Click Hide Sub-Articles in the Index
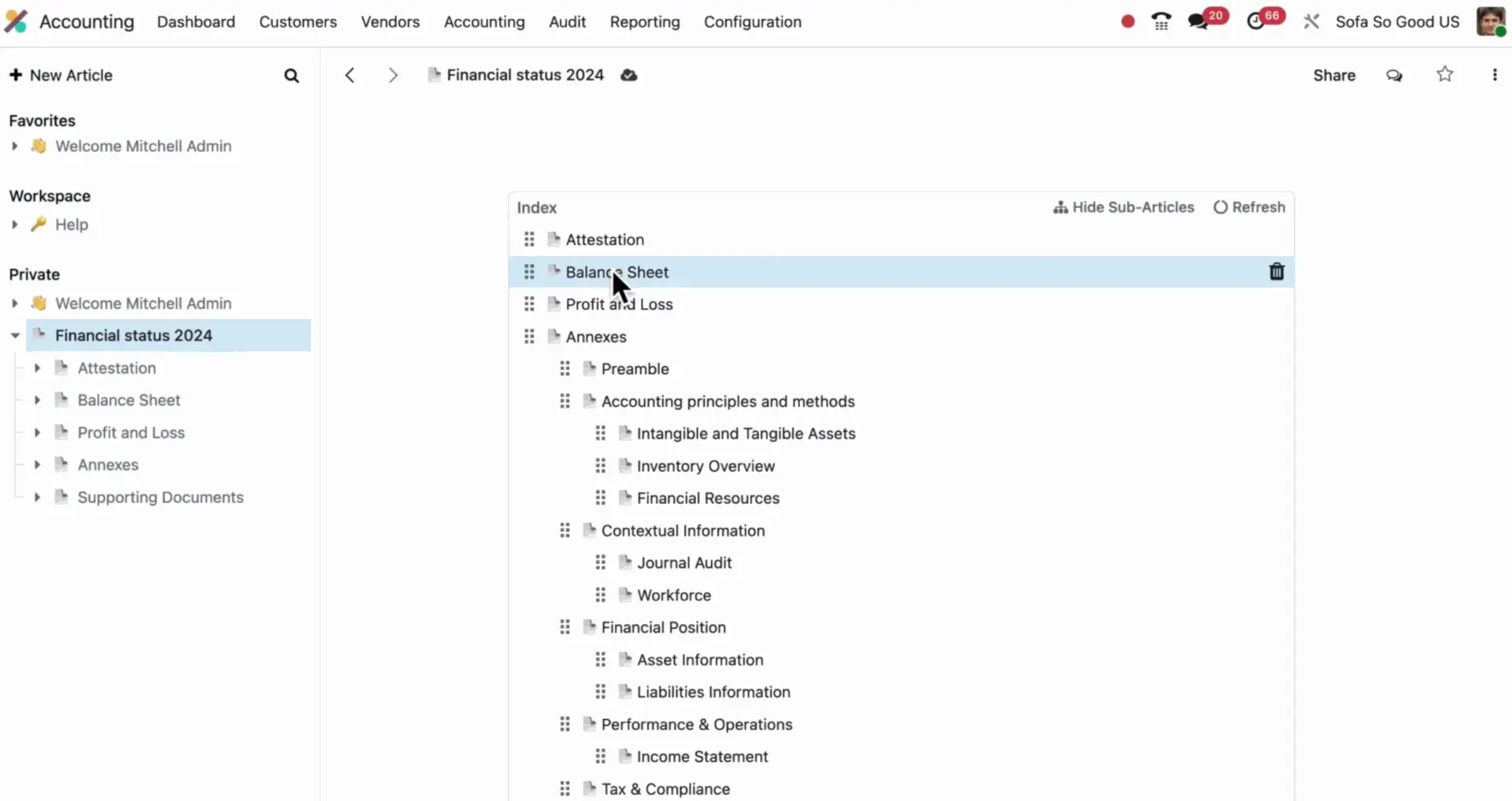Image resolution: width=1512 pixels, height=801 pixels. click(1124, 207)
